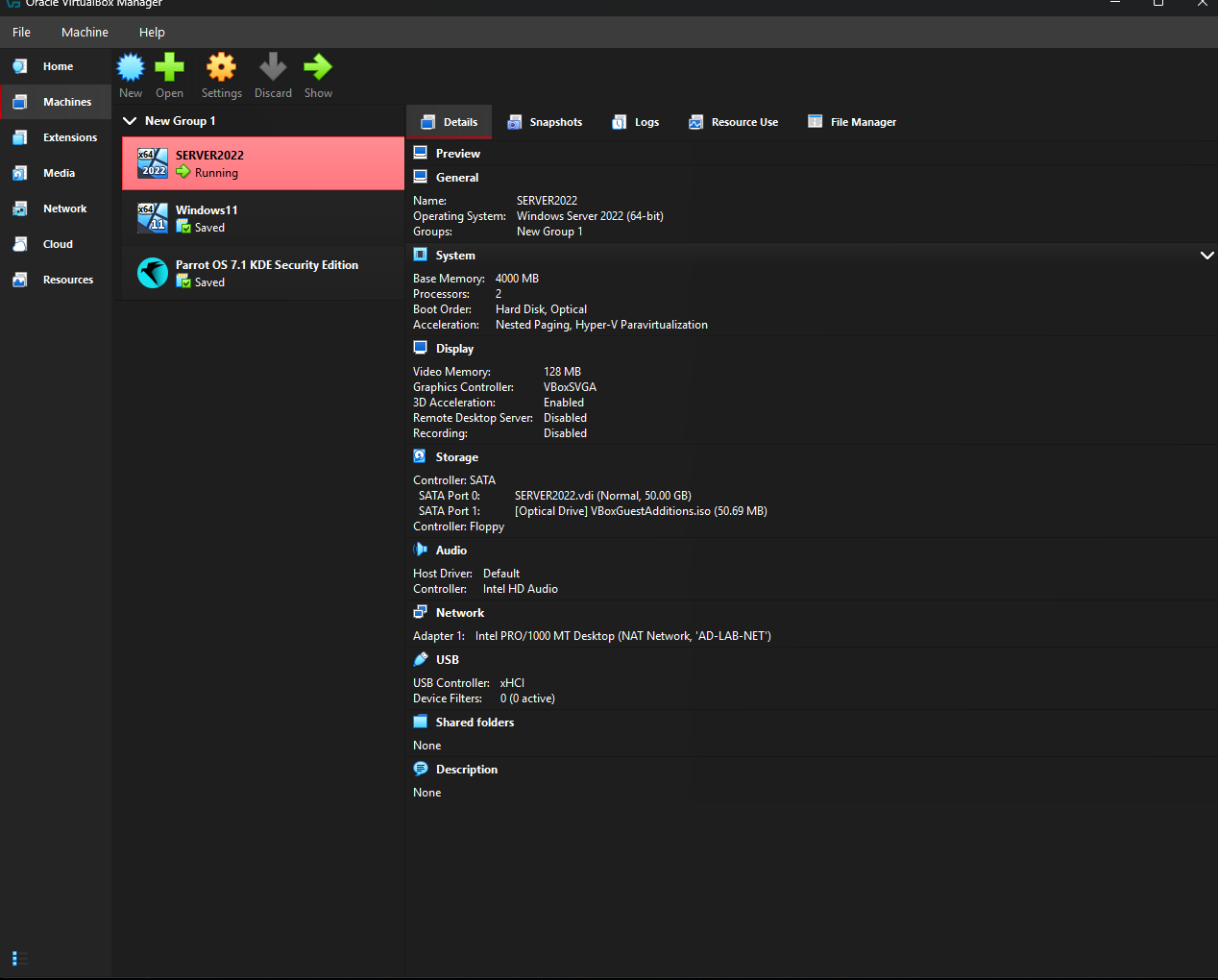
Task: Collapse the New Group 1 chevron
Action: point(130,121)
